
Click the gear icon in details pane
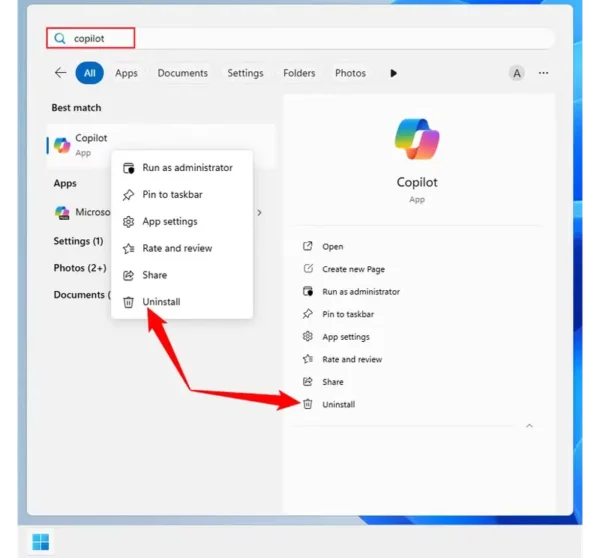tap(308, 336)
